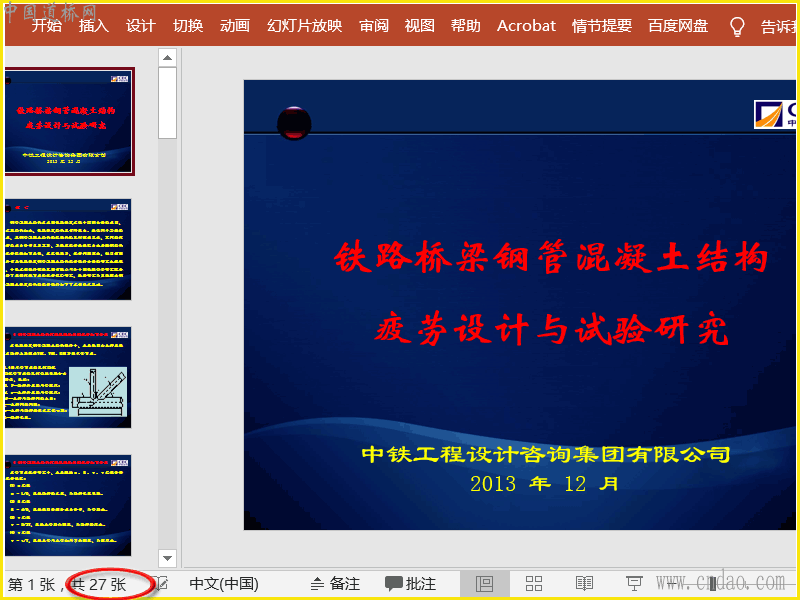Screen dimensions: 800x600
Task: Open the 插入 ribbon tab
Action: click(x=93, y=26)
